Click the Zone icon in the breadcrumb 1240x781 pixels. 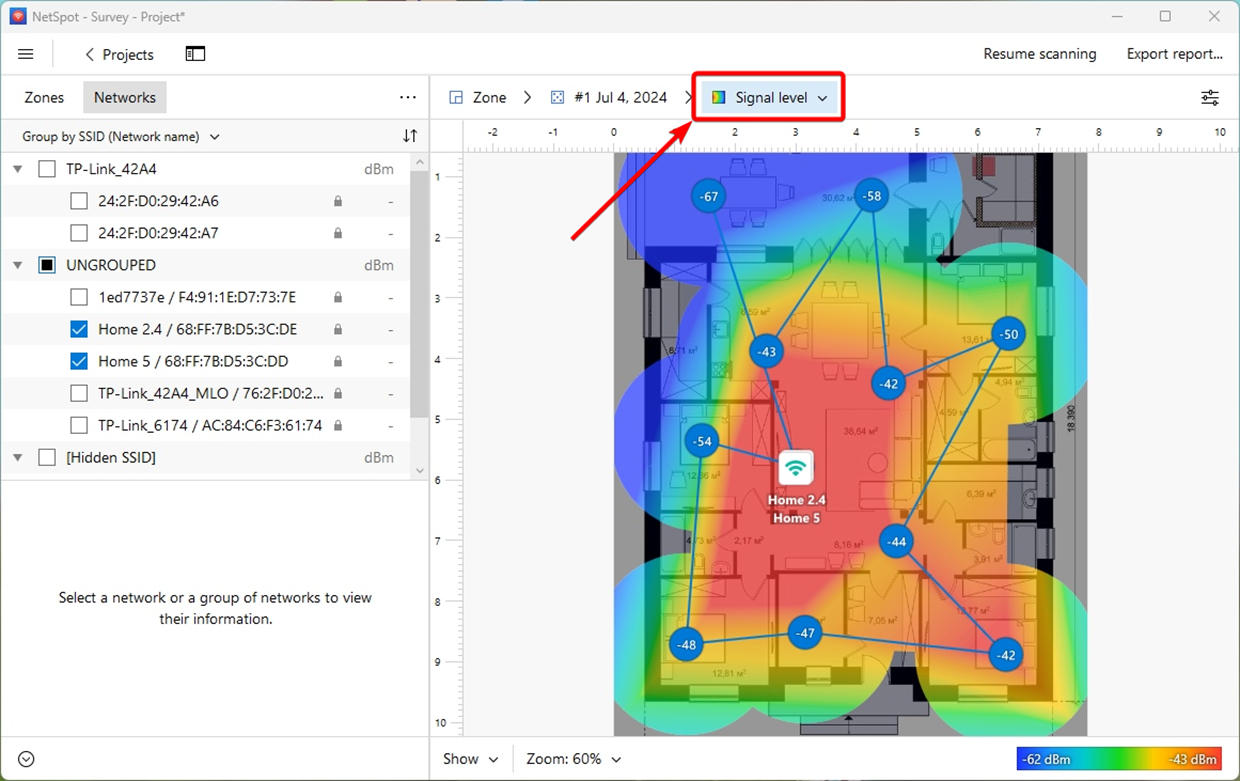pos(455,97)
